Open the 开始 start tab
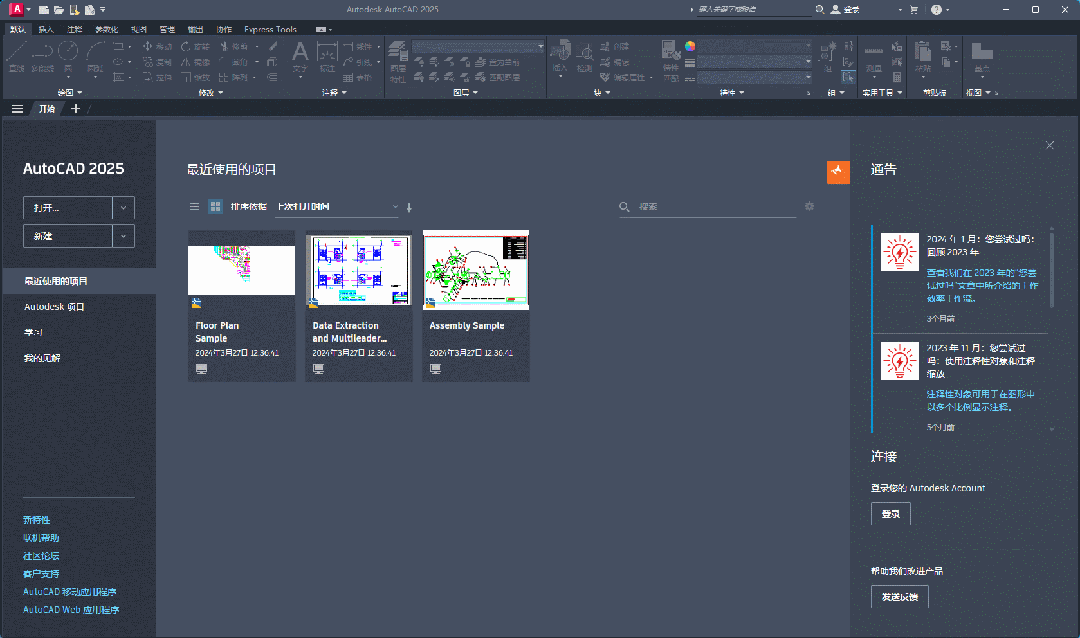Screen dimensions: 1080x638 (47, 109)
